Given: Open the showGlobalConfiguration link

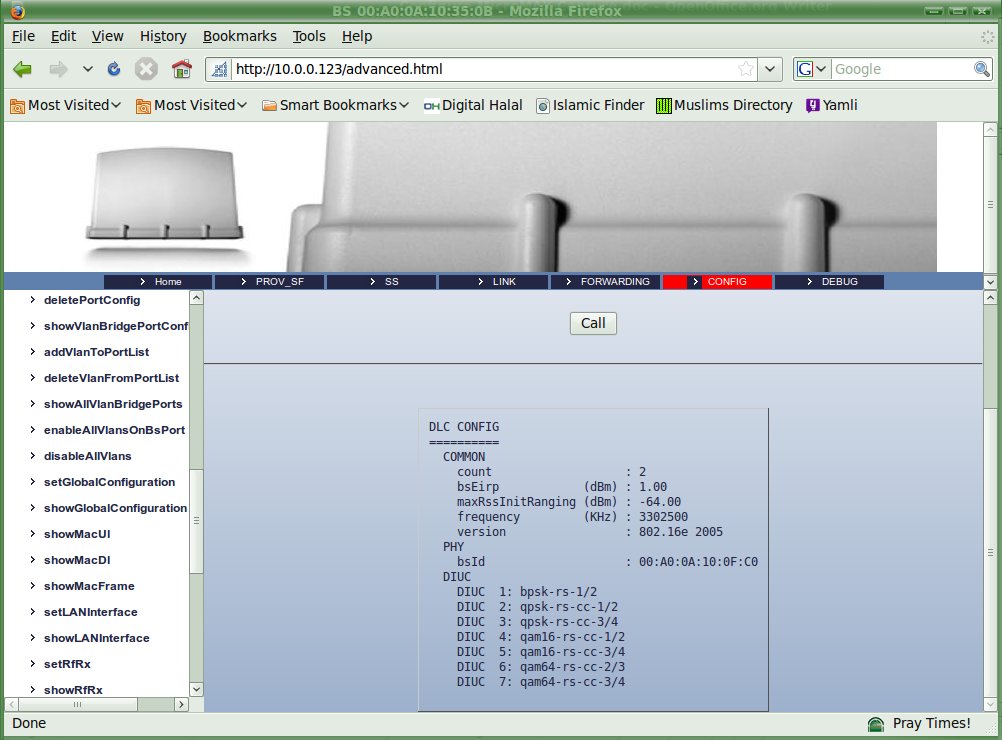Looking at the screenshot, I should coord(115,508).
